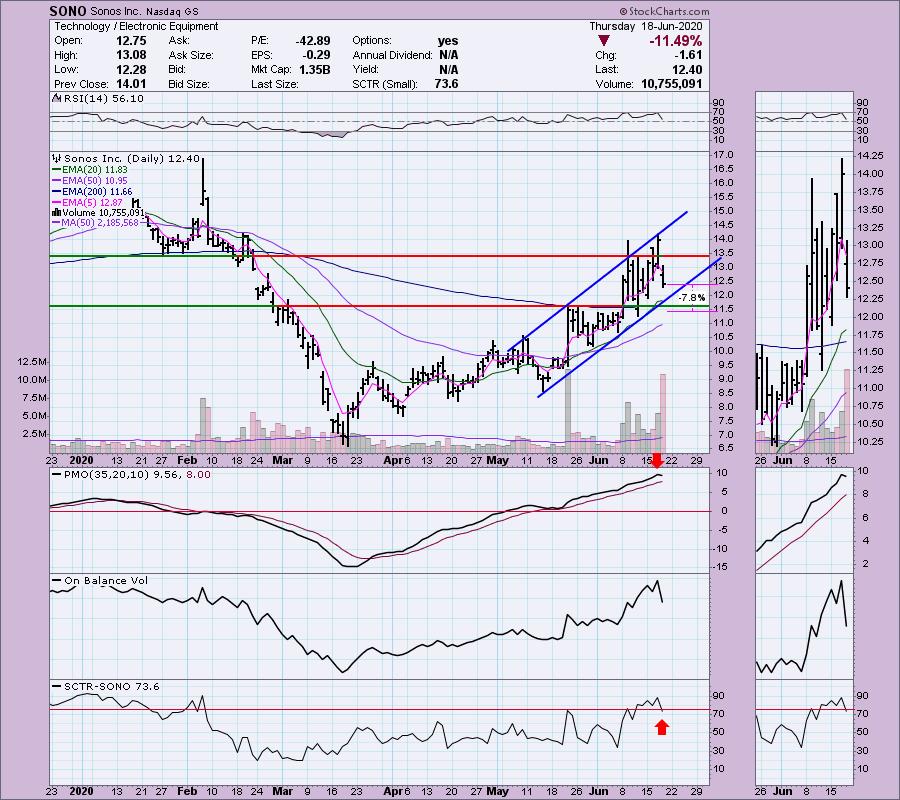
Task: Click the High value 13.08
Action: point(131,55)
